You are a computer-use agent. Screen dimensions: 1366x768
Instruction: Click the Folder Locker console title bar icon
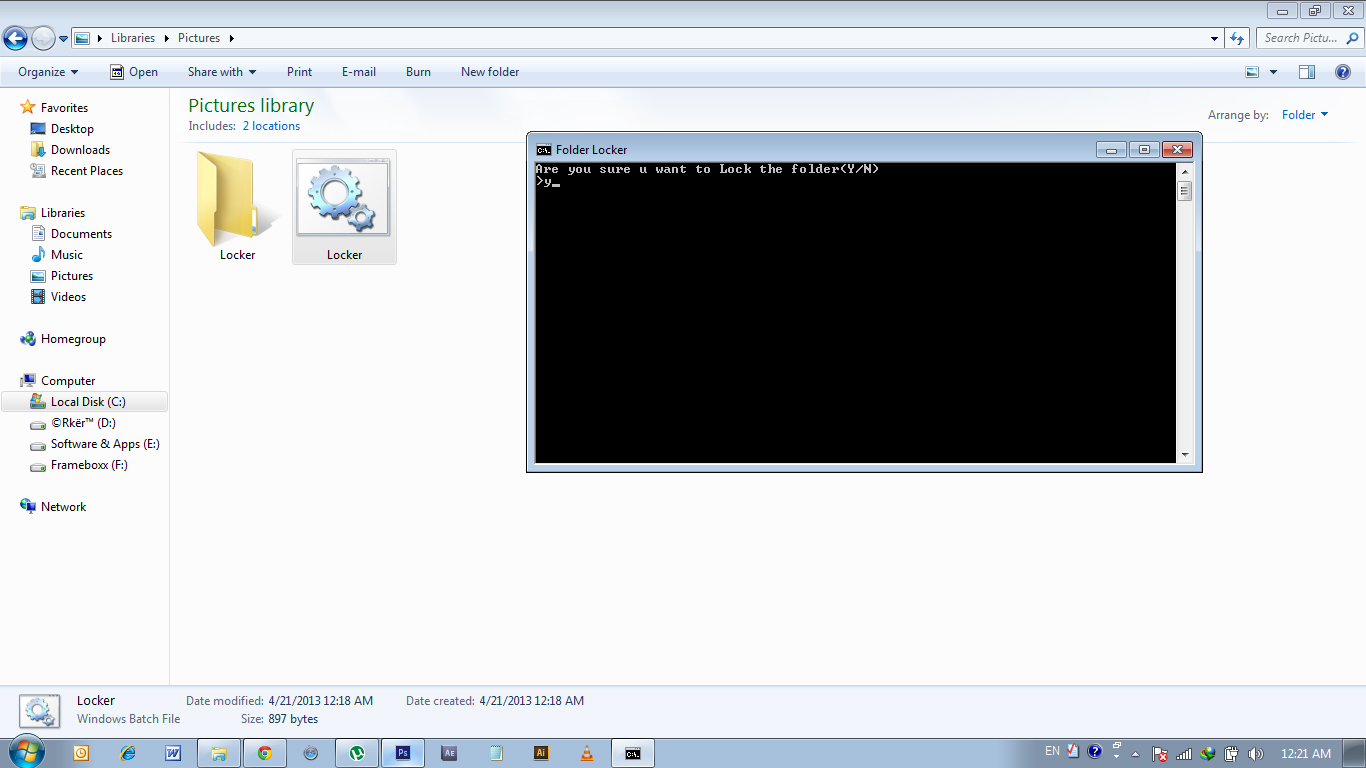coord(544,150)
